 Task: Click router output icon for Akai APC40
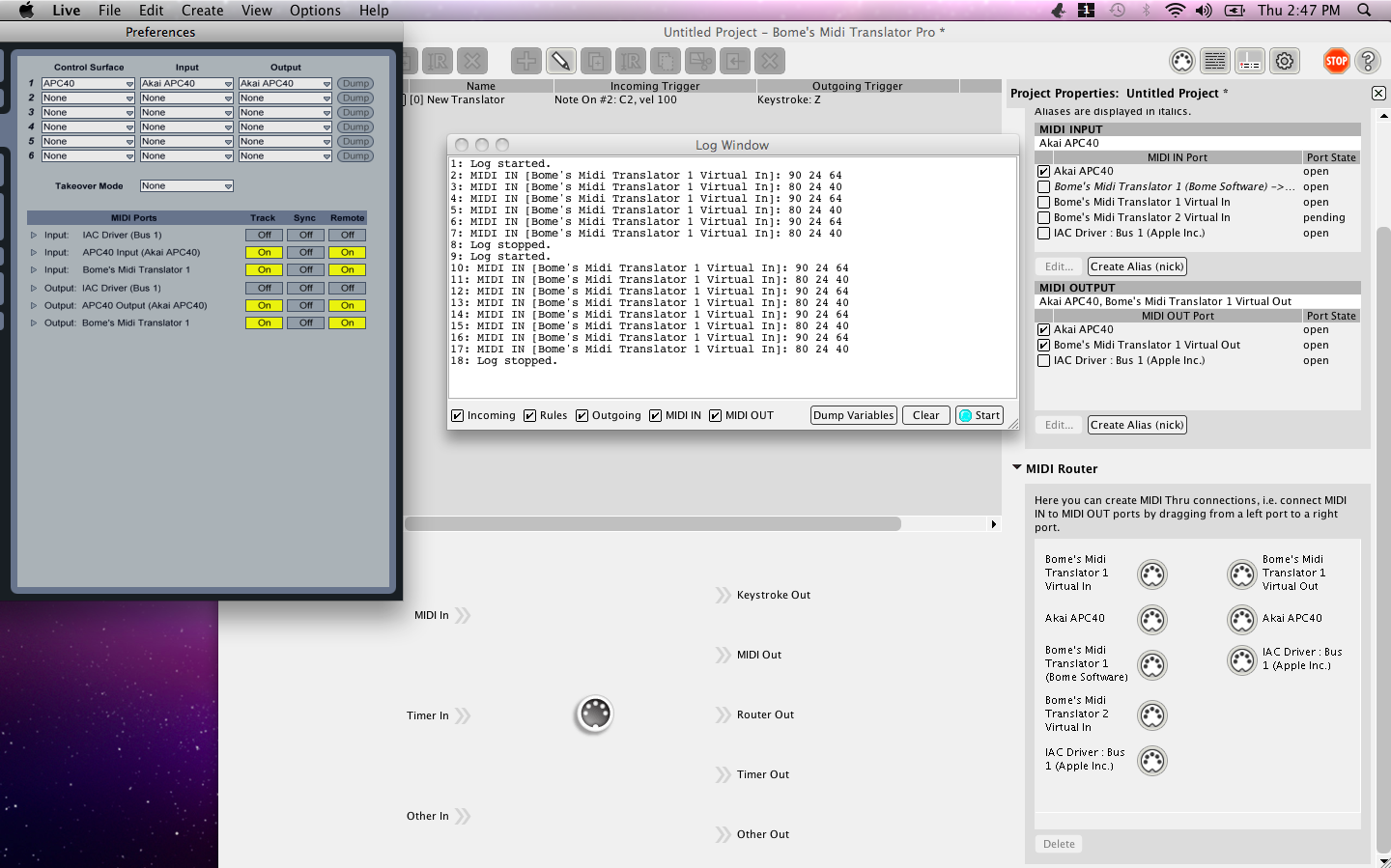coord(1241,619)
